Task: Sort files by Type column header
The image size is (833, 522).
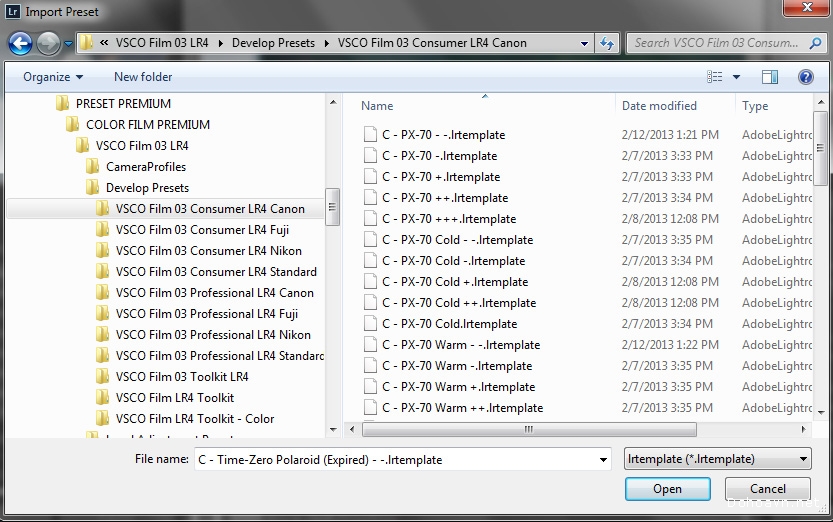Action: (x=755, y=106)
